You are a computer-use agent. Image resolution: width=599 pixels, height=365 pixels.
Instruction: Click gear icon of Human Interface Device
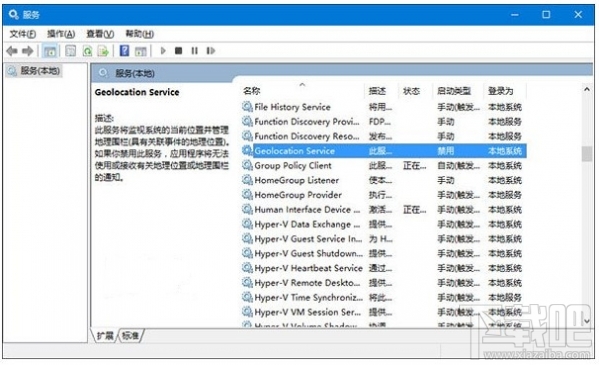coord(247,209)
